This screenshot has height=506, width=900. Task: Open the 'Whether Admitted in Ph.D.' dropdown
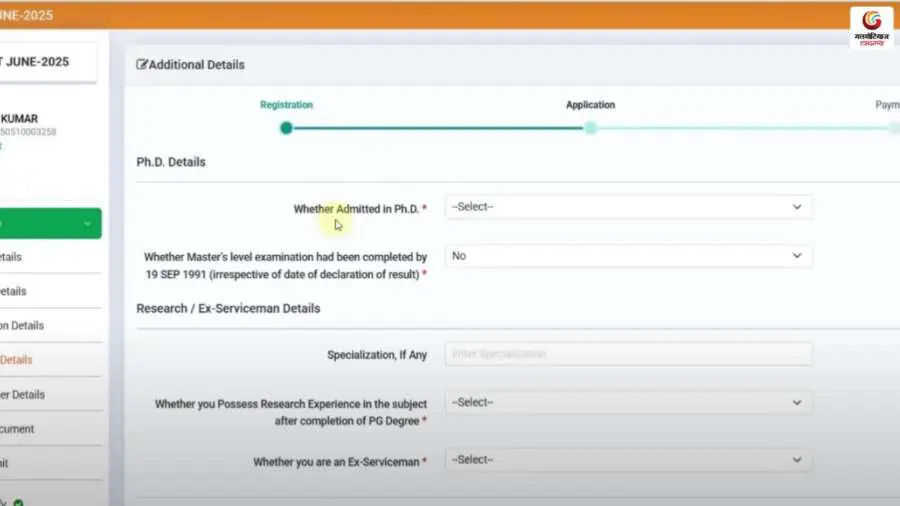click(x=629, y=207)
